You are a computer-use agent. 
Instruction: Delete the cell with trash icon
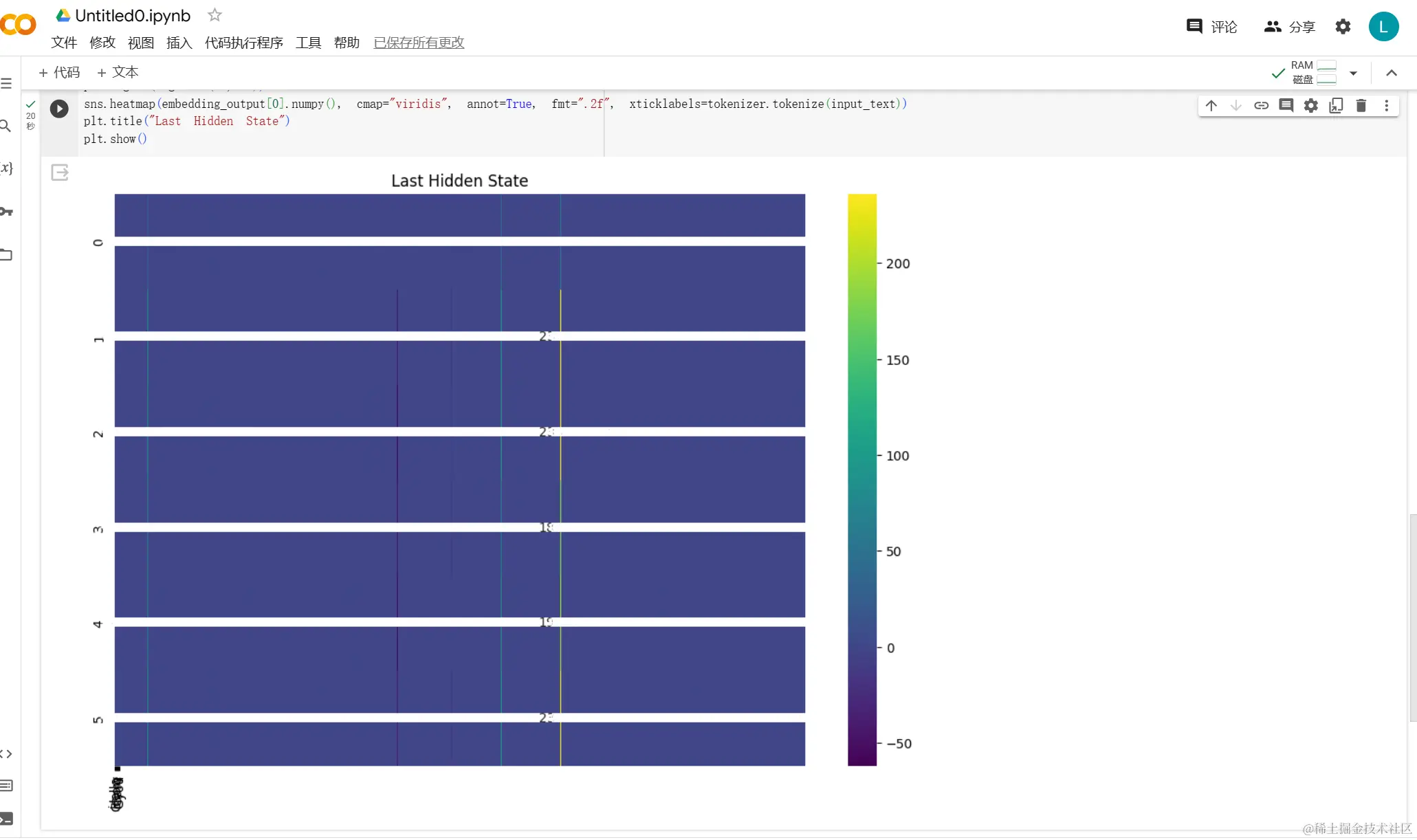tap(1361, 106)
